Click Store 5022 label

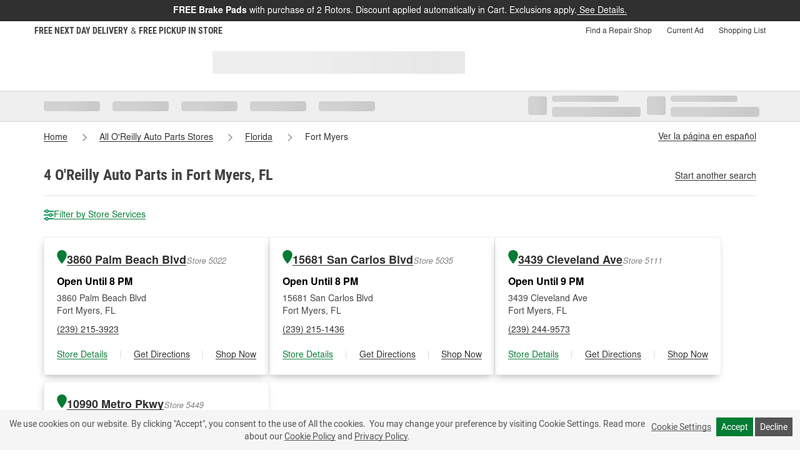[206, 261]
